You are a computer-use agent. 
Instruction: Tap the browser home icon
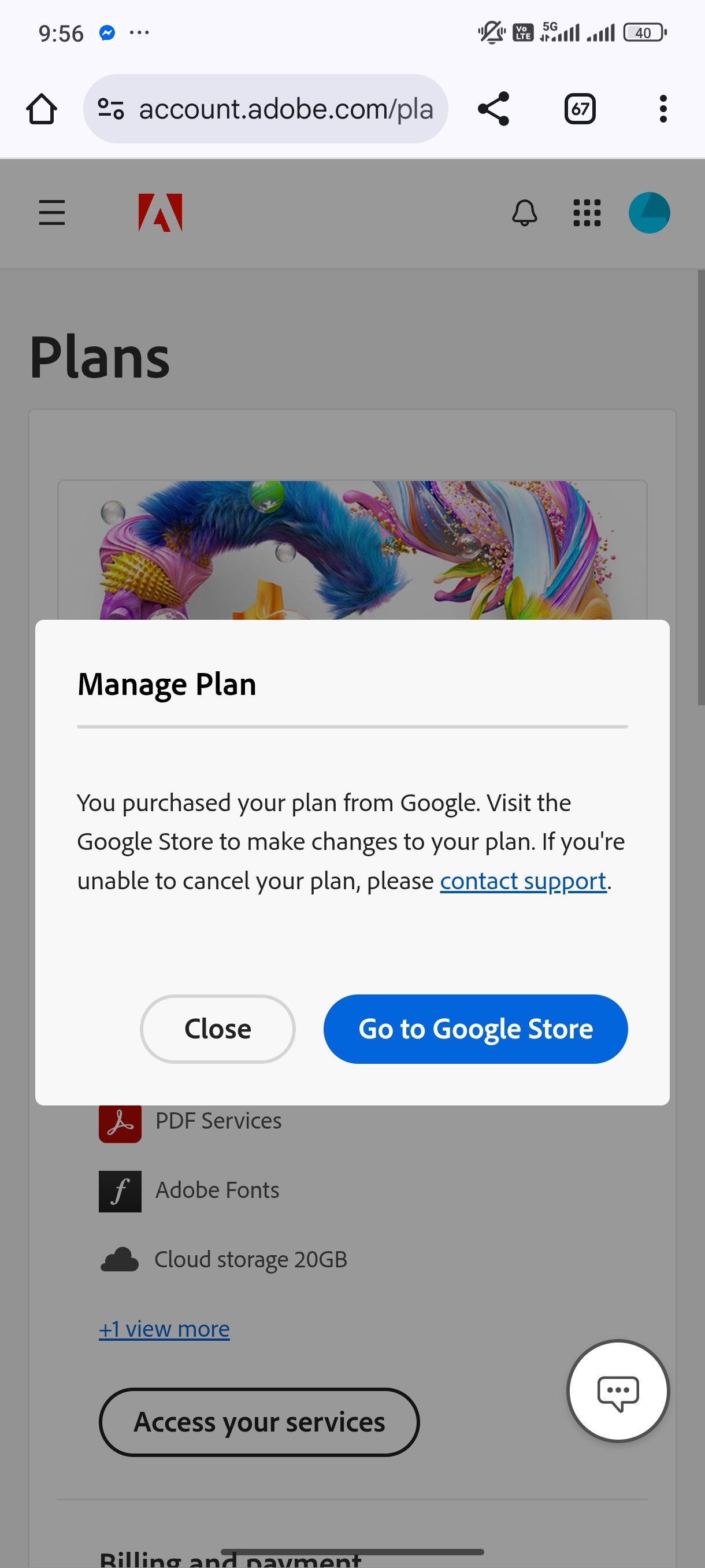(x=42, y=109)
